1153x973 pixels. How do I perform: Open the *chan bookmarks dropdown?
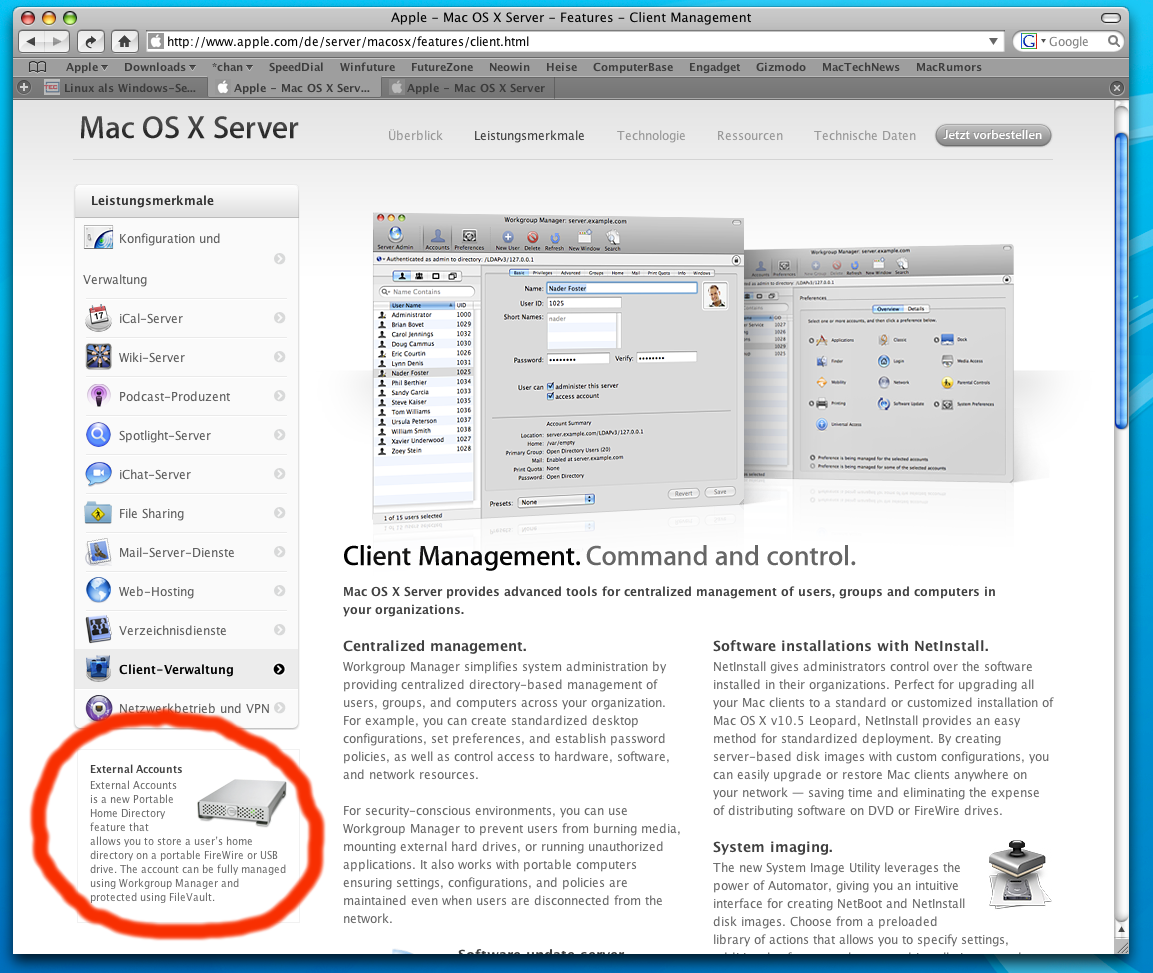(x=232, y=67)
